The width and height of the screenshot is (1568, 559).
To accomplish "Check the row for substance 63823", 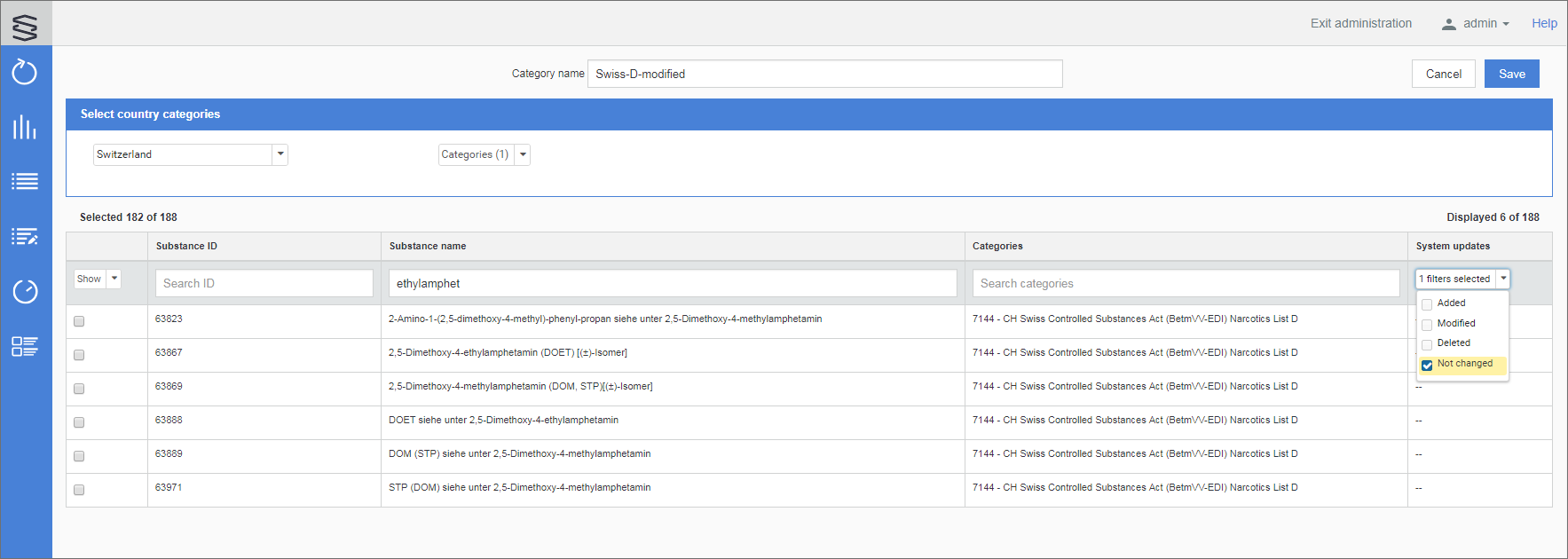I will 79,321.
